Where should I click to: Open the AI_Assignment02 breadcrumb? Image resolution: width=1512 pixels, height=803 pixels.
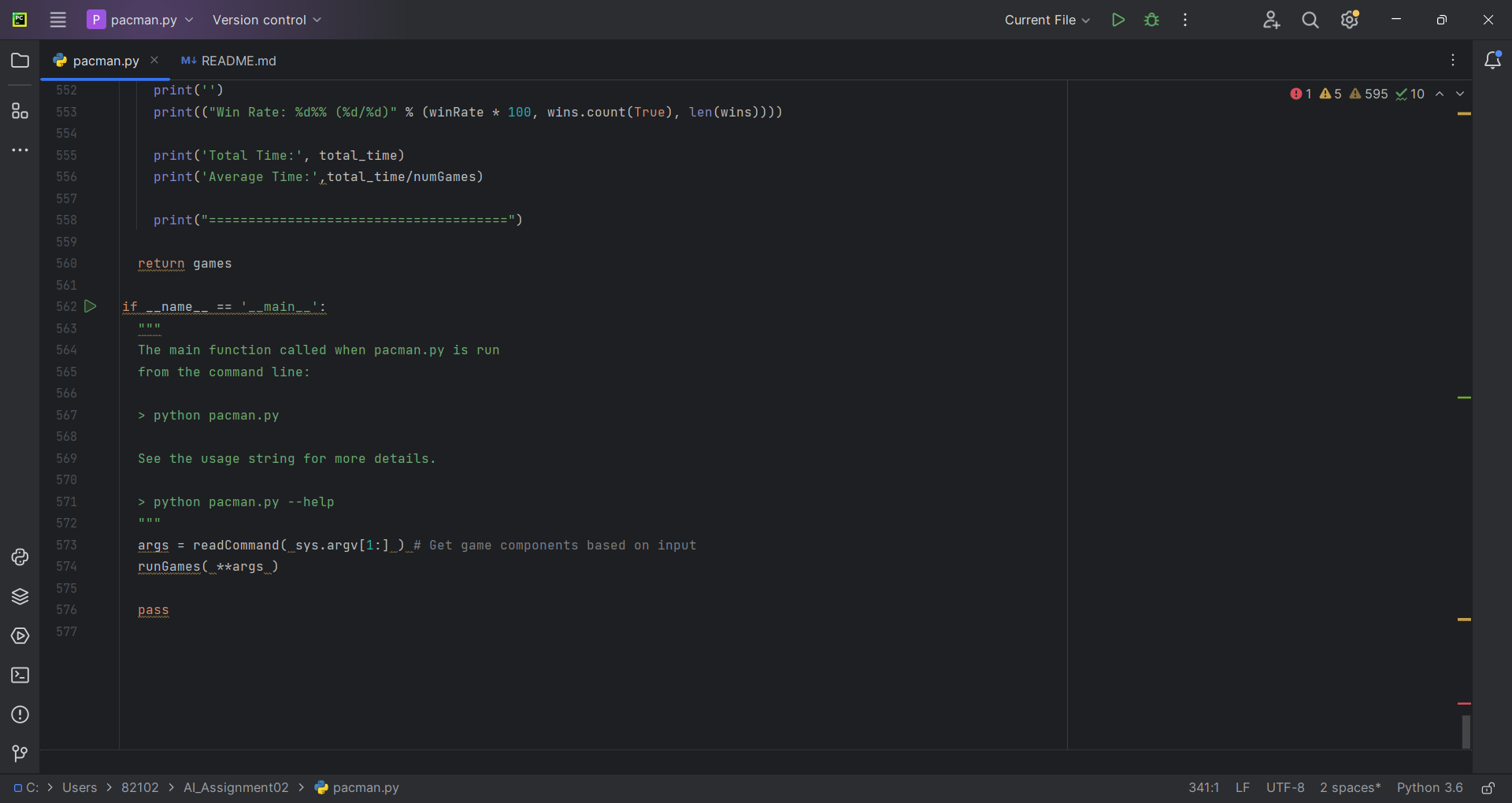(x=235, y=788)
